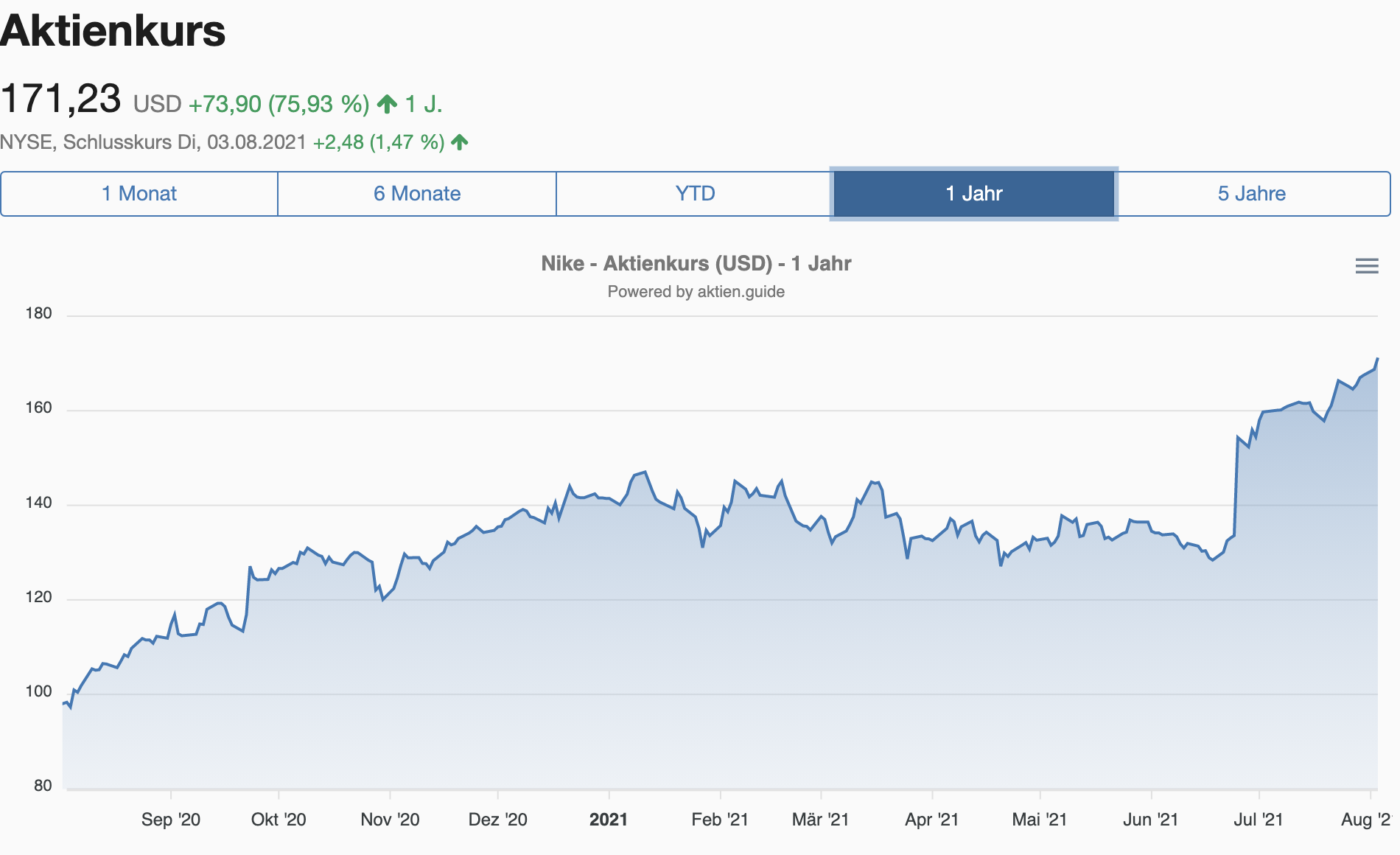
Task: Click the 160 y-axis value
Action: 39,408
